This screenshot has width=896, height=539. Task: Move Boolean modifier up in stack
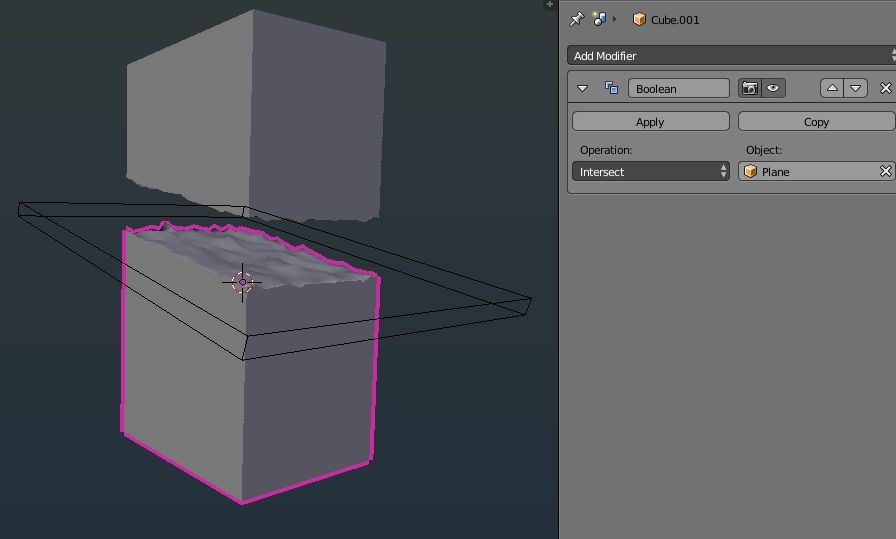tap(832, 88)
